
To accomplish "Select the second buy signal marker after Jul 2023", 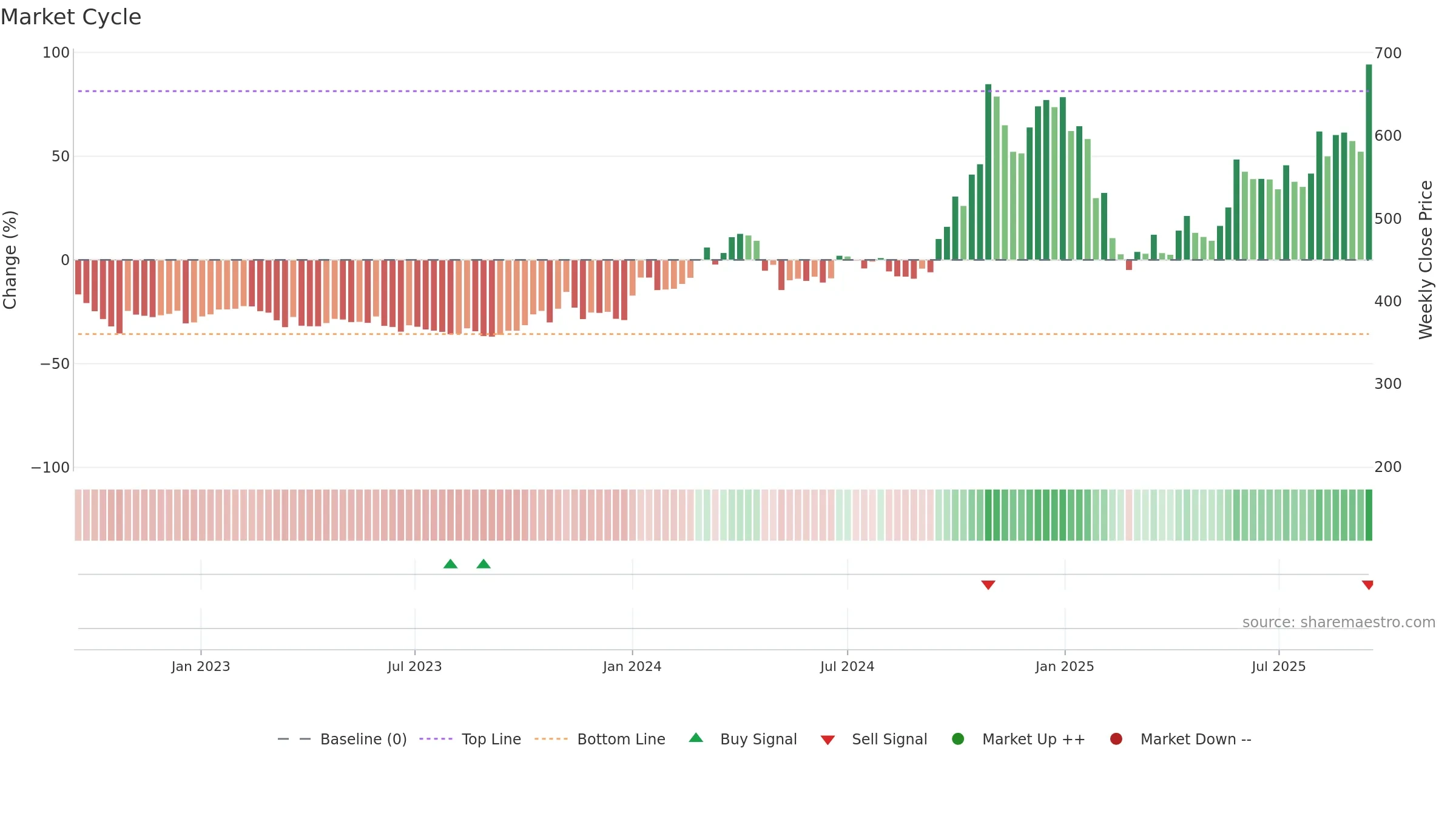I will (484, 564).
